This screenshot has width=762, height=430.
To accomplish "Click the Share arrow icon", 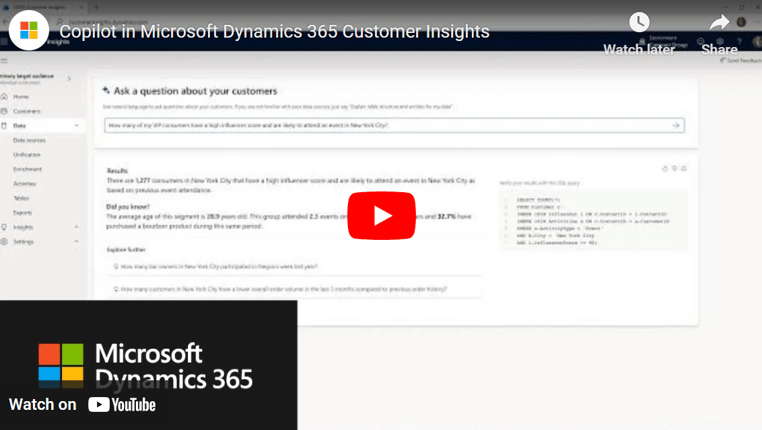I will coord(719,24).
